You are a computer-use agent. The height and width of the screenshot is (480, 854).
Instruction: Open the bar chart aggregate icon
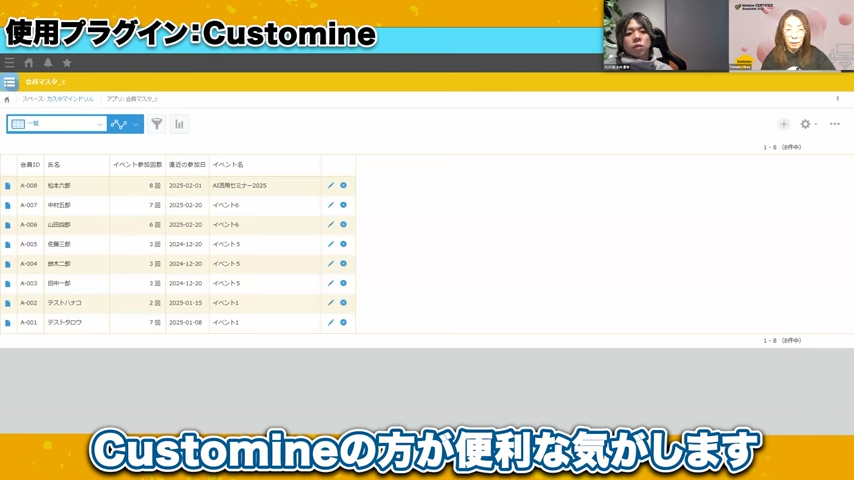[x=179, y=124]
